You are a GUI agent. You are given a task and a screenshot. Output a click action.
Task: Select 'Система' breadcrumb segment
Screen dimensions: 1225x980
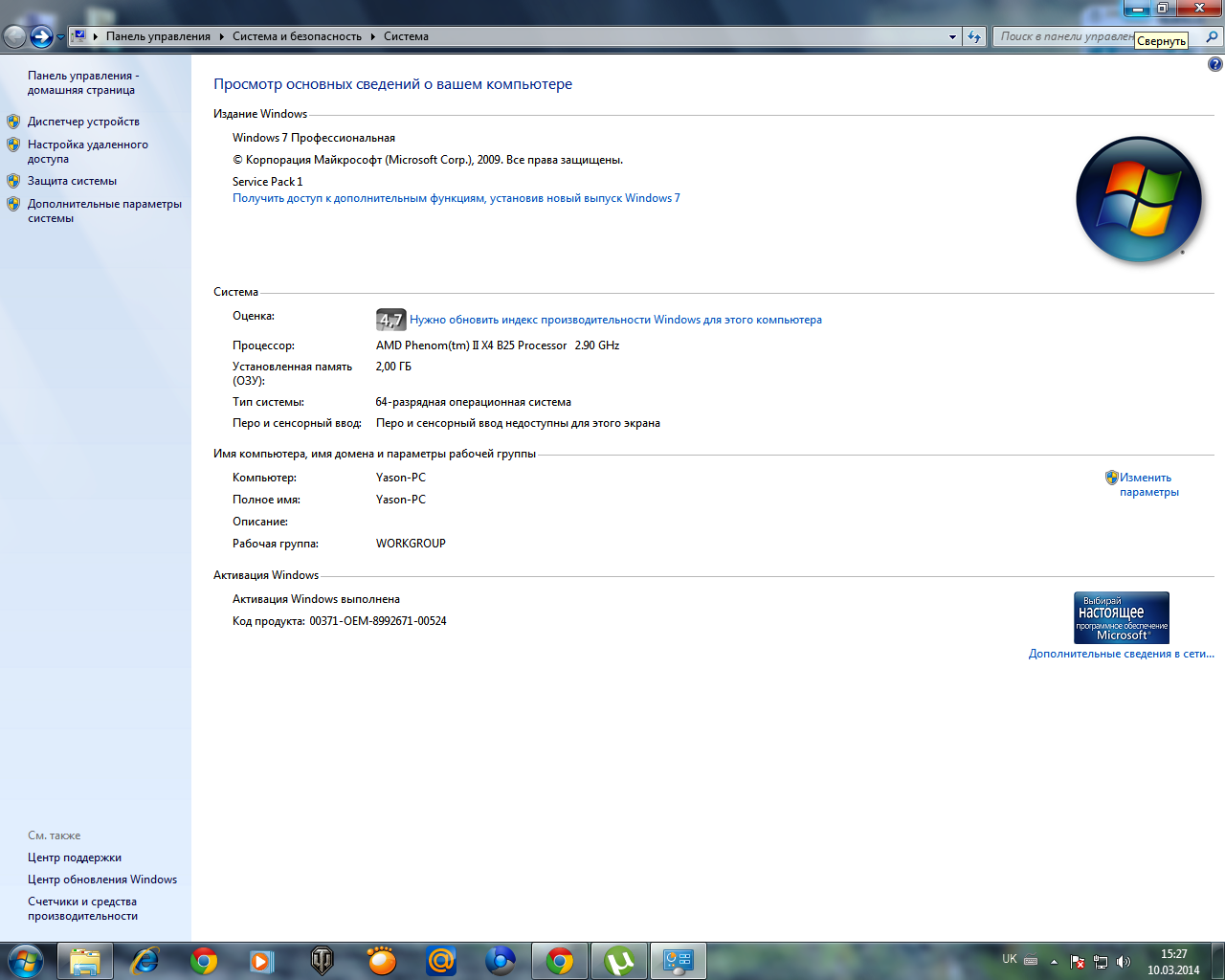406,36
